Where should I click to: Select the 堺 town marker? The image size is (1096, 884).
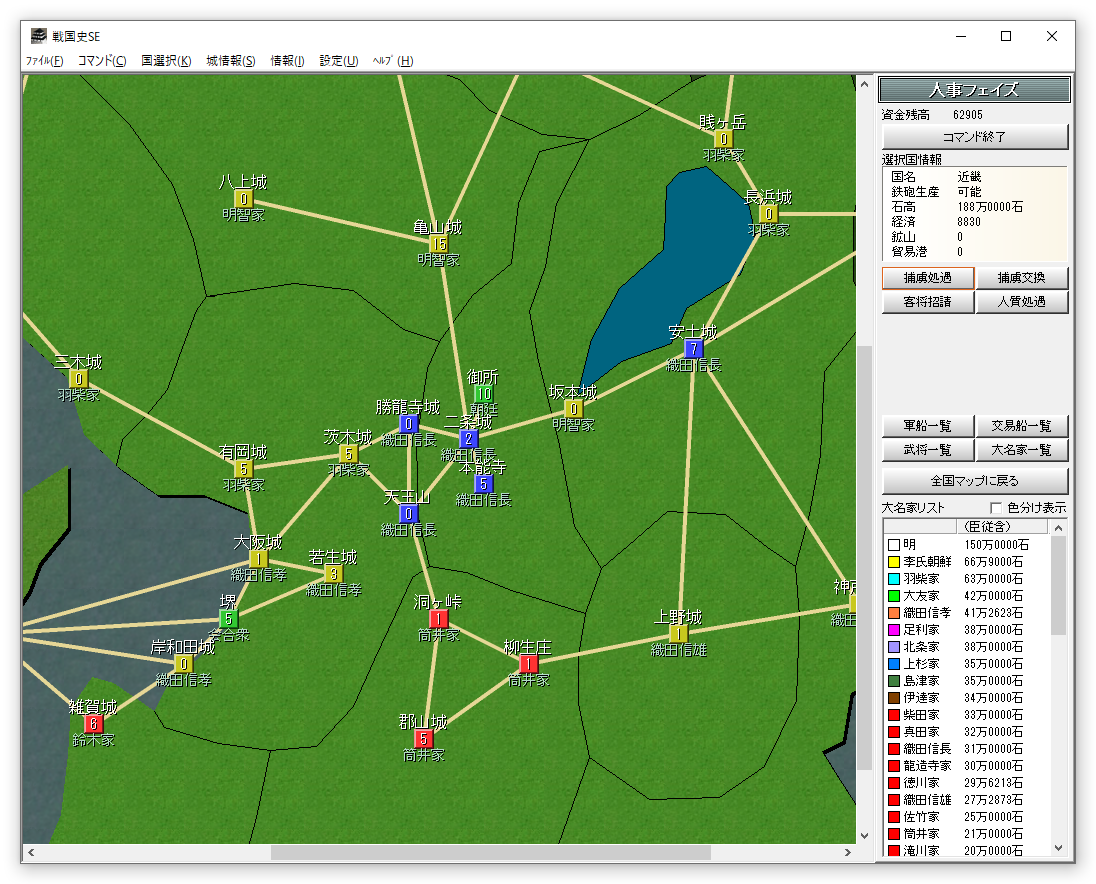tap(229, 618)
